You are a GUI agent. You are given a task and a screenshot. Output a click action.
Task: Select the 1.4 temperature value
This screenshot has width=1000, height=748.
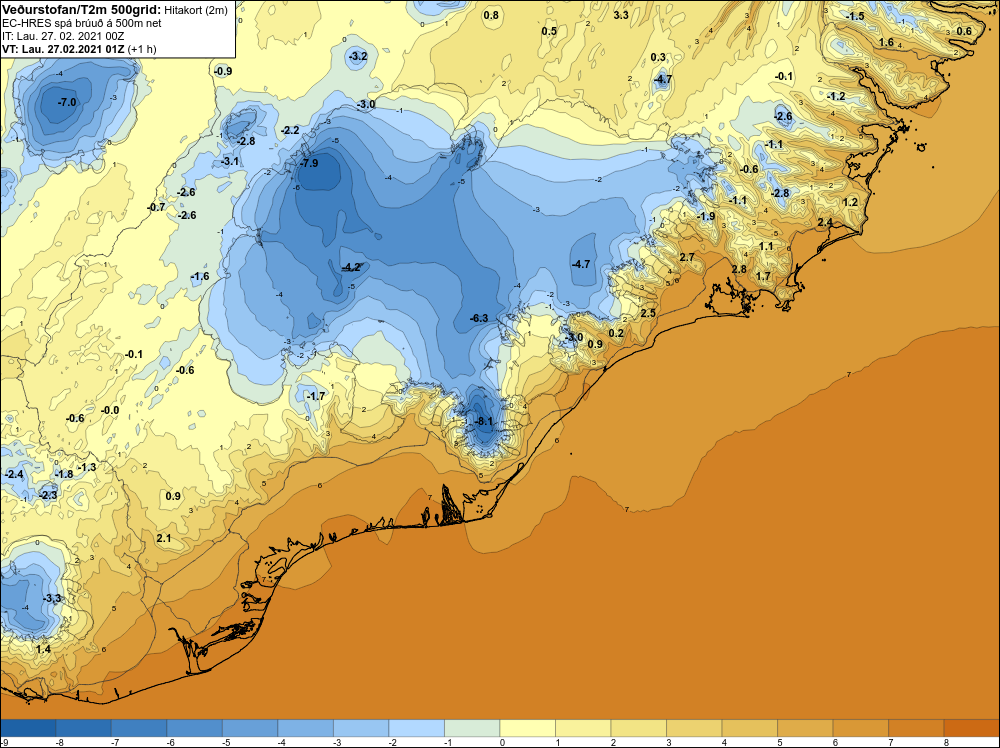pos(43,650)
